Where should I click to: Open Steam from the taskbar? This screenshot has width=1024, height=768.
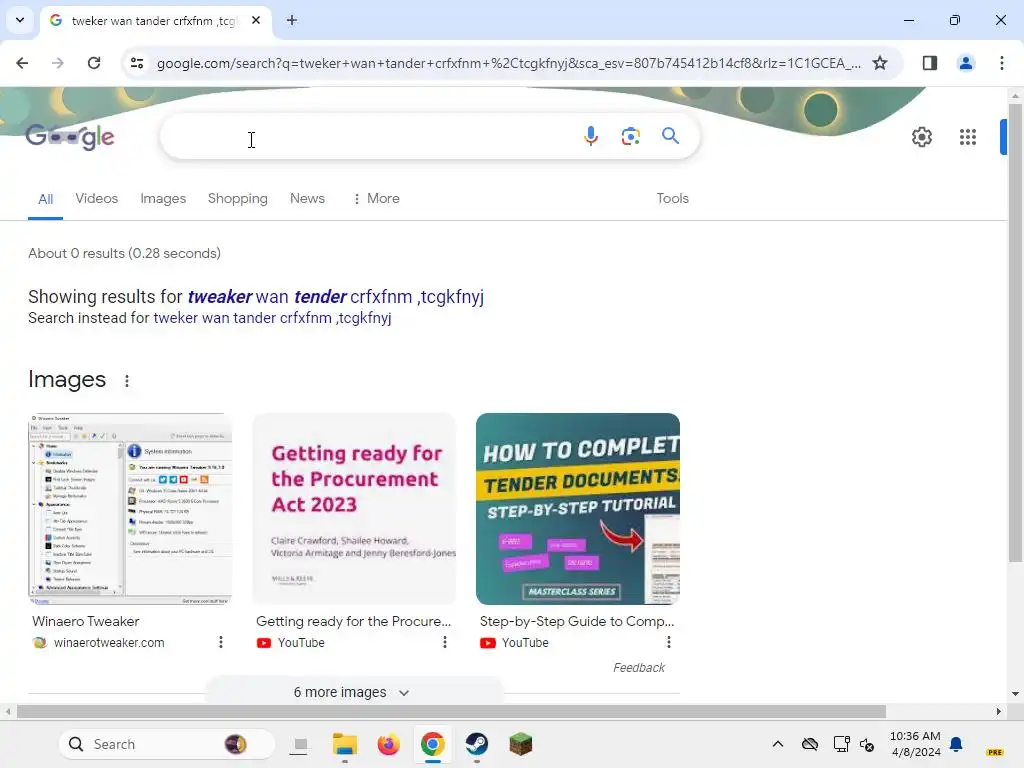(x=477, y=744)
